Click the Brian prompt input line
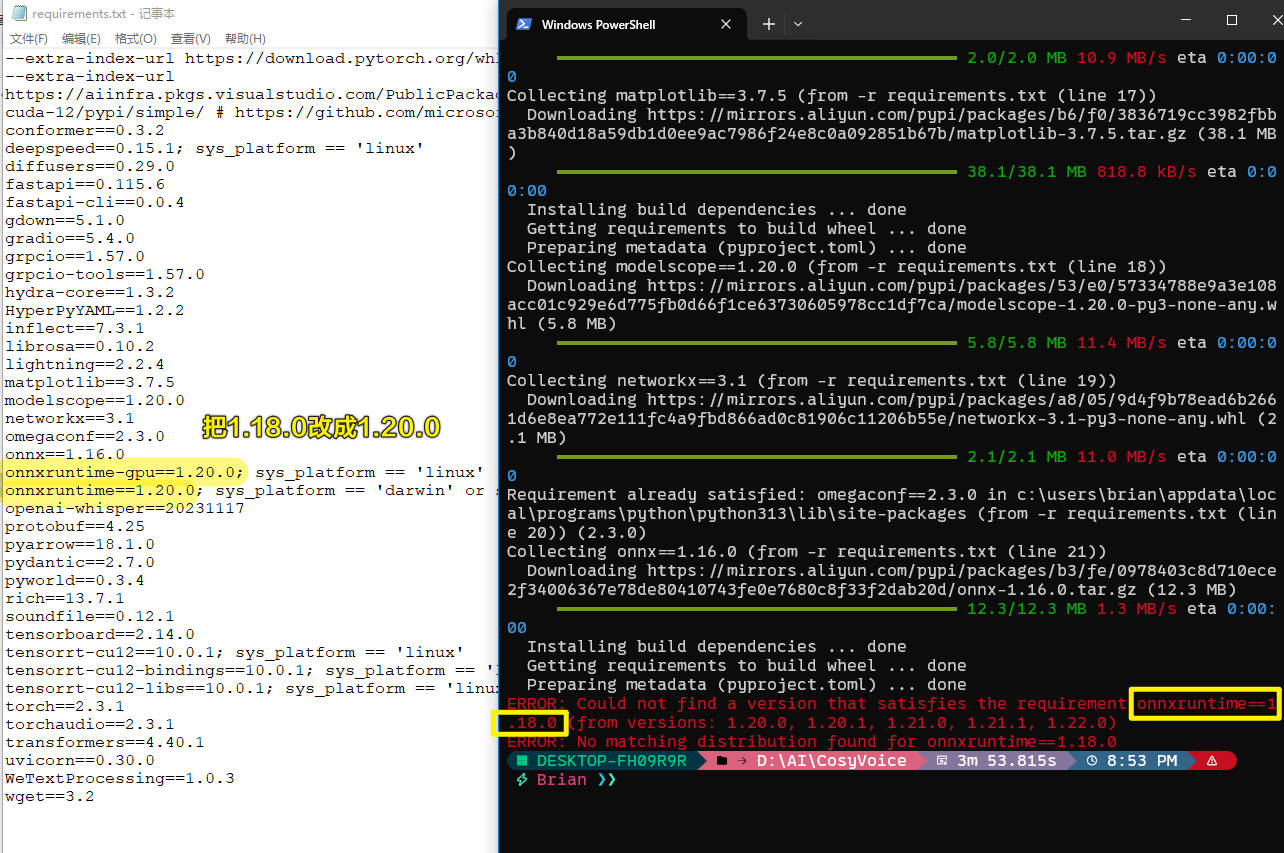Image resolution: width=1284 pixels, height=853 pixels. (567, 780)
